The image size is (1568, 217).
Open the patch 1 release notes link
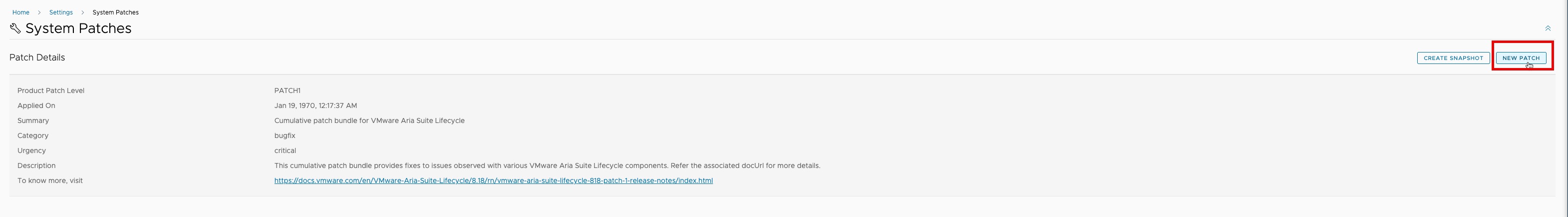point(493,180)
